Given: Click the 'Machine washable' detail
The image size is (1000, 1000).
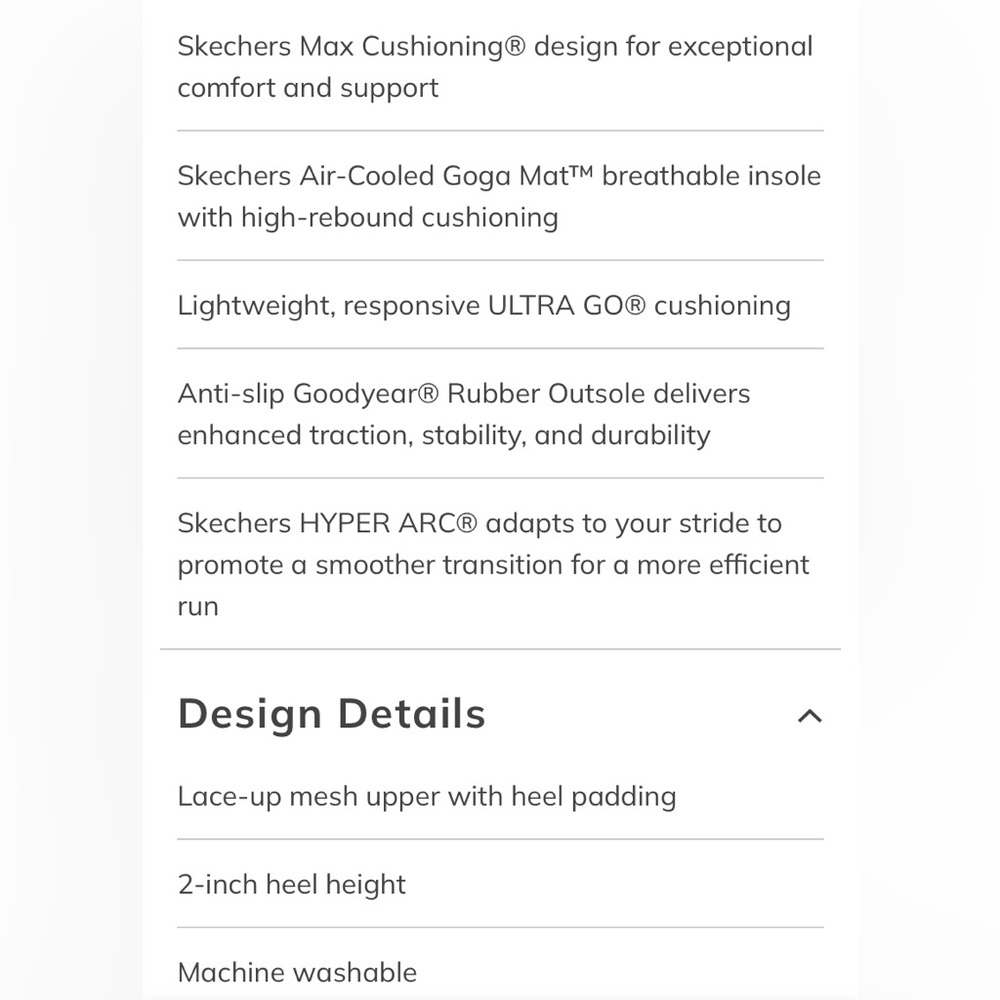Looking at the screenshot, I should pos(297,972).
